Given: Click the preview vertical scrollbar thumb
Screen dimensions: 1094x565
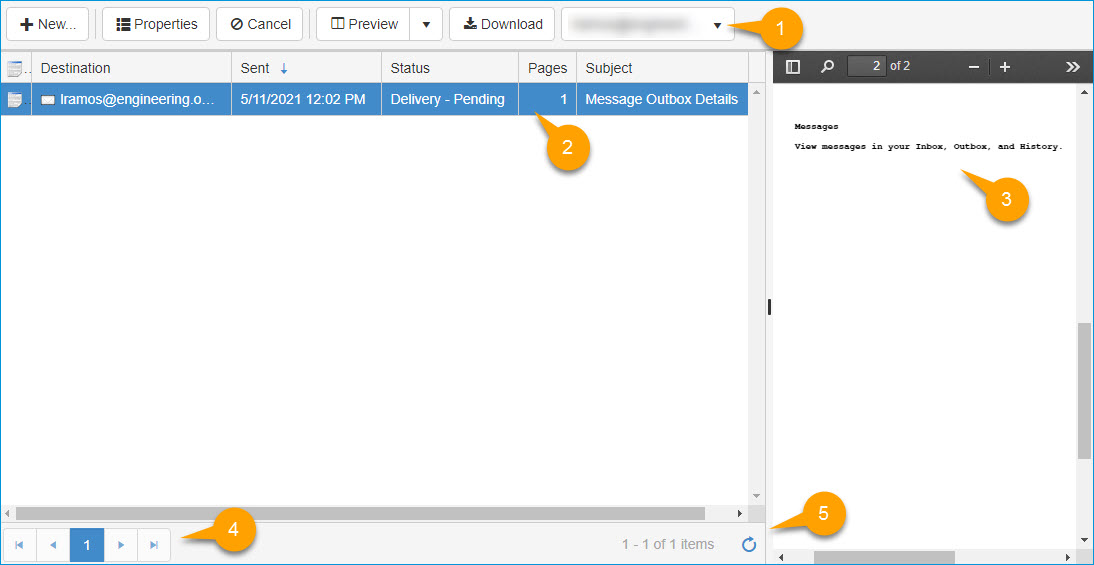Looking at the screenshot, I should pyautogui.click(x=1085, y=391).
